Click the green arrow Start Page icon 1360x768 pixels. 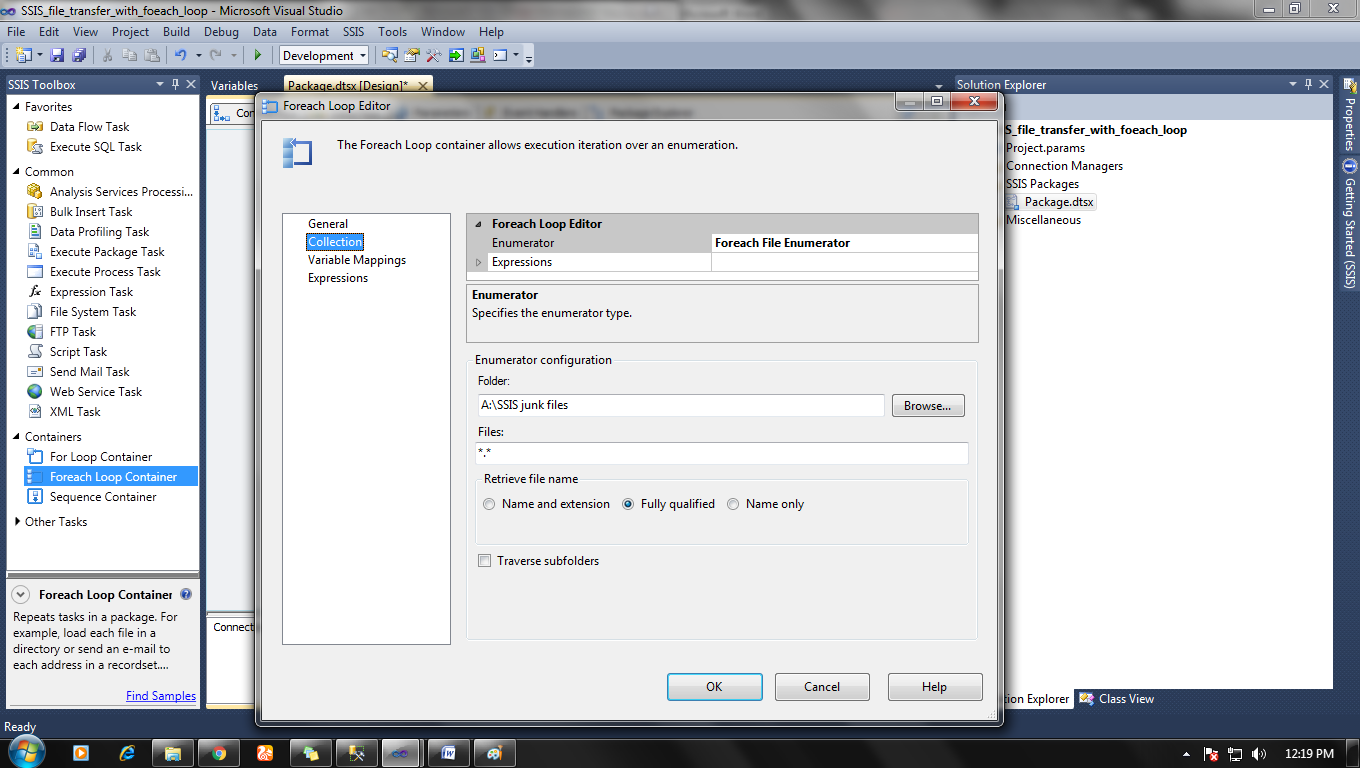pos(456,55)
